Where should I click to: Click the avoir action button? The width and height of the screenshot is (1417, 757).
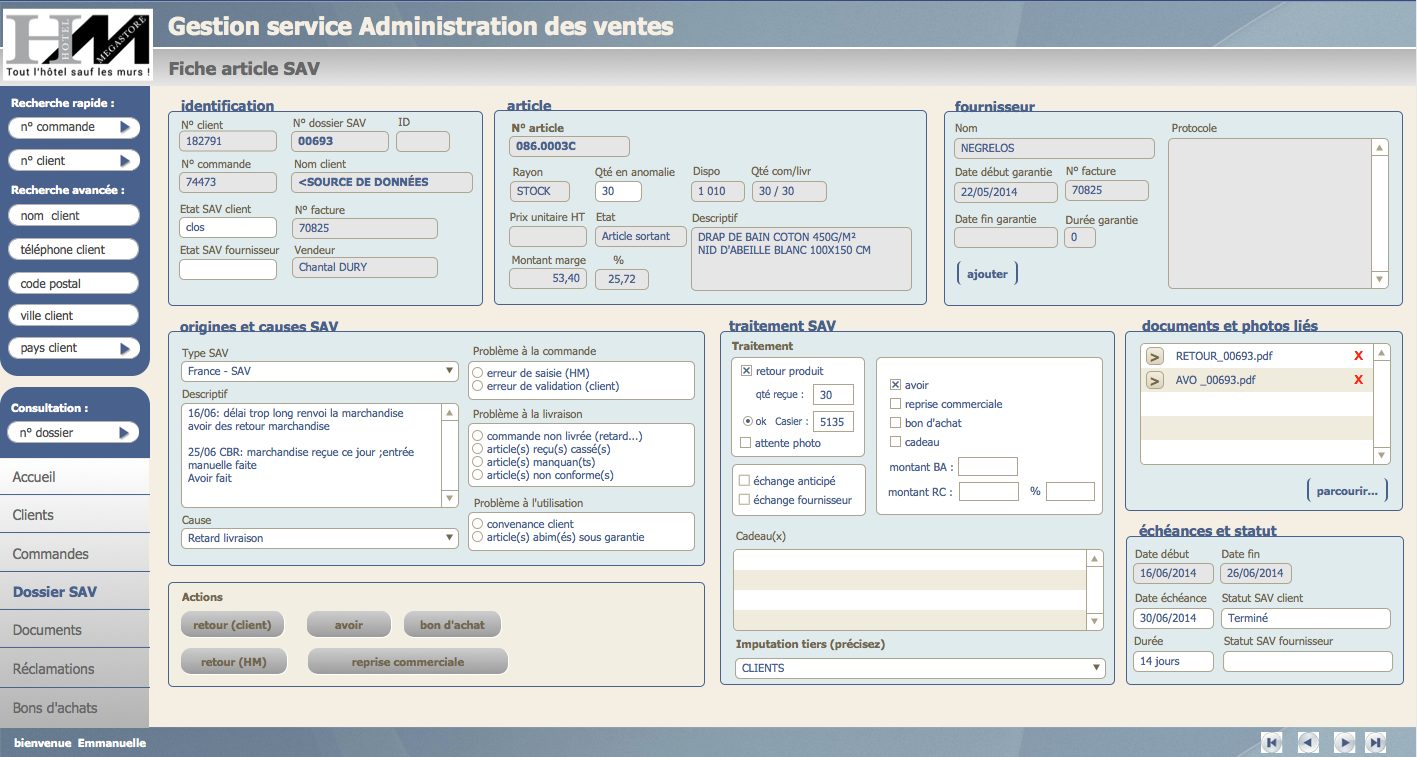[x=349, y=625]
